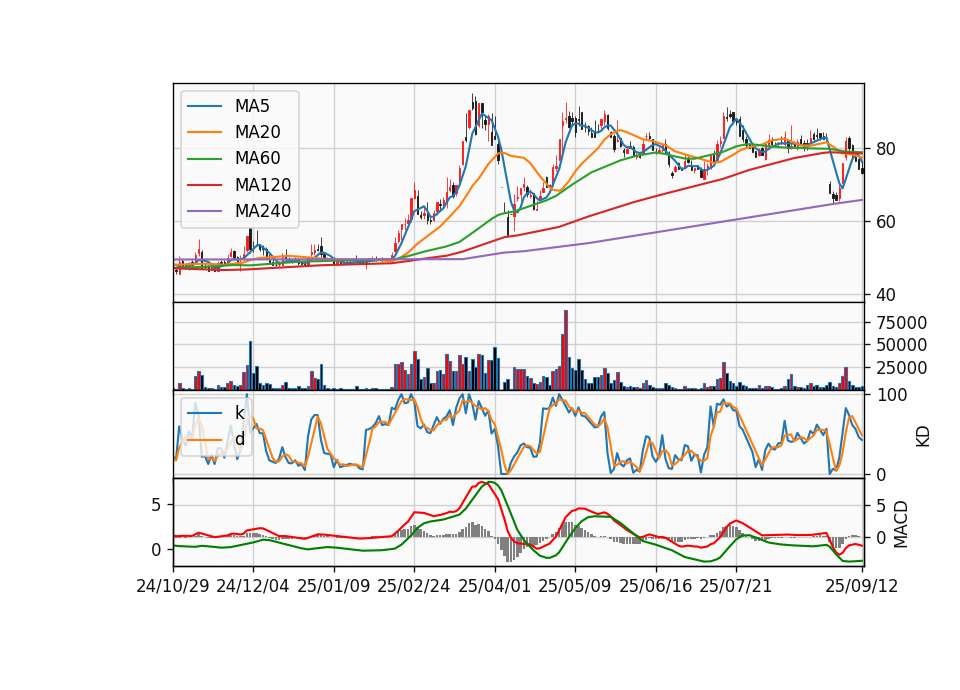Click the price axis value 40

(885, 295)
